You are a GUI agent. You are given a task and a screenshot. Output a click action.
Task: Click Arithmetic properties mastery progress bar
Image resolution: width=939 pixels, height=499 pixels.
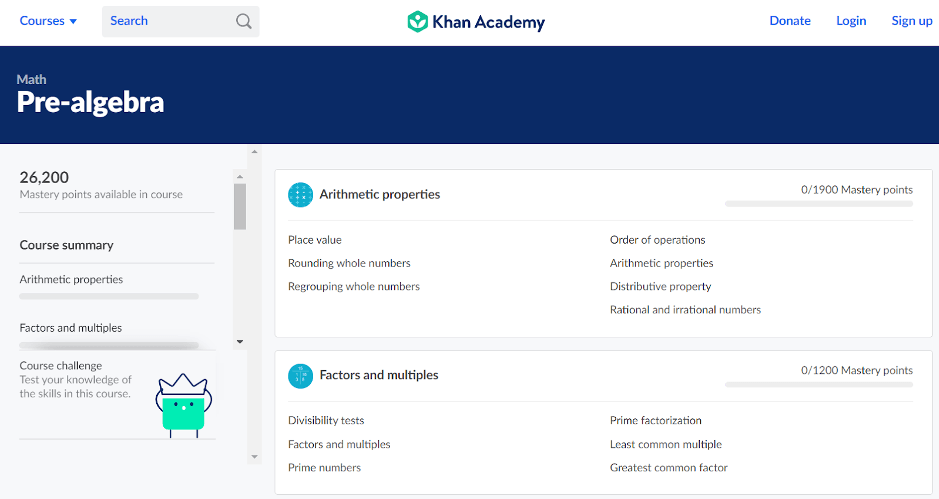pyautogui.click(x=818, y=204)
